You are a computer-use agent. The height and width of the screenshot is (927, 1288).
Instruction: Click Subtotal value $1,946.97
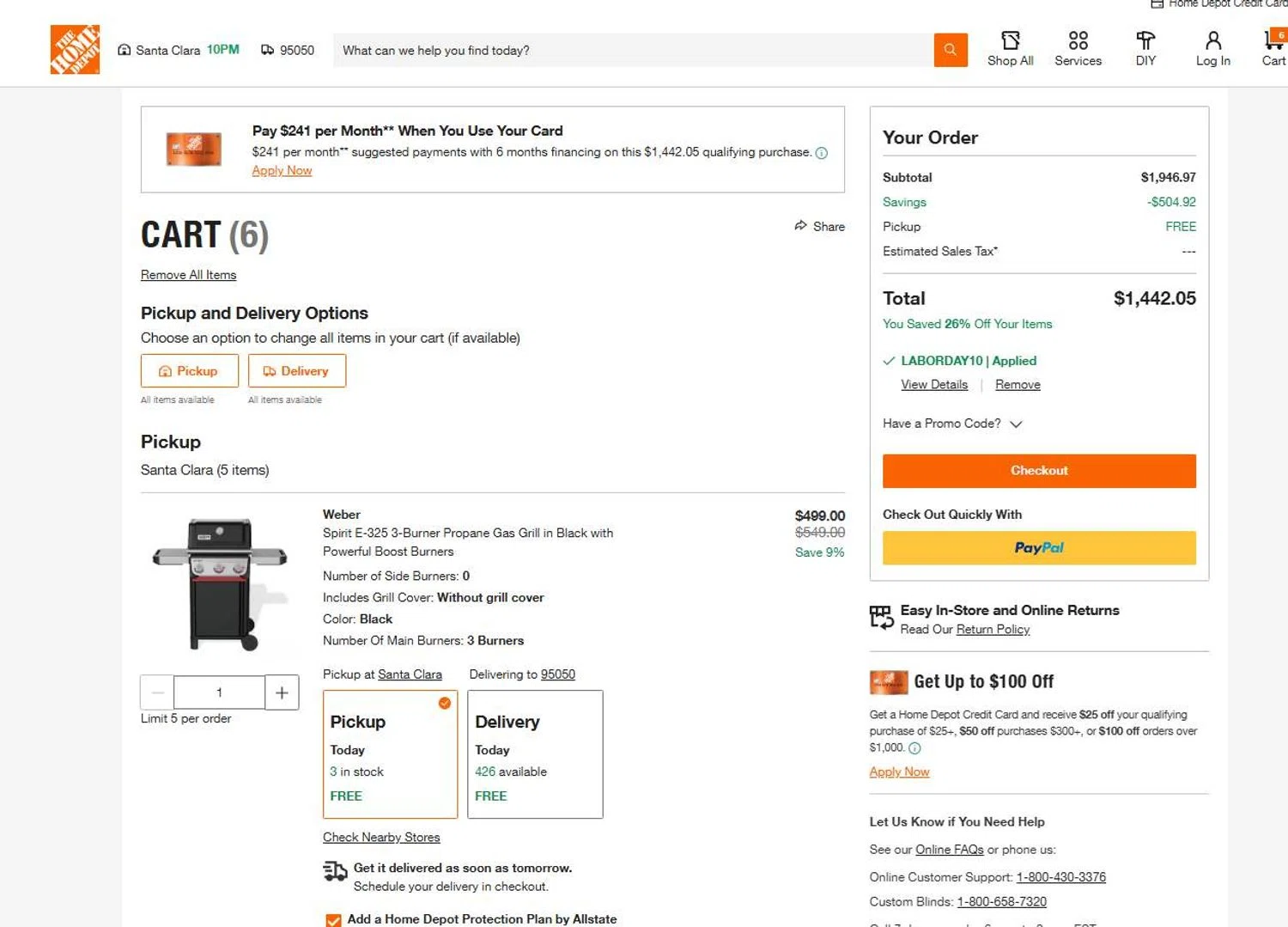pos(1168,177)
